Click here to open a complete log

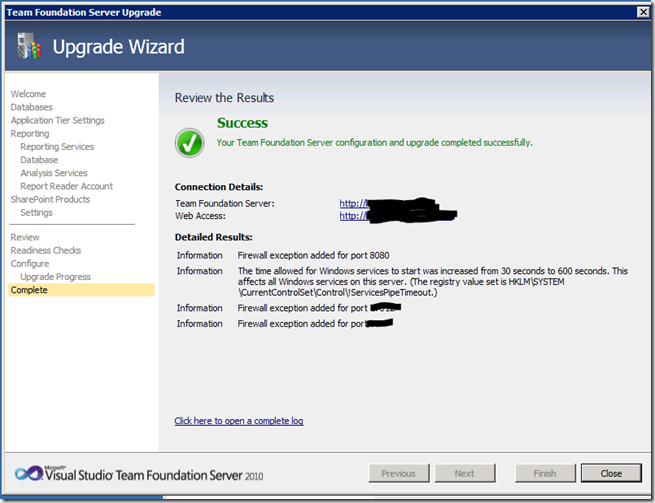click(x=239, y=421)
